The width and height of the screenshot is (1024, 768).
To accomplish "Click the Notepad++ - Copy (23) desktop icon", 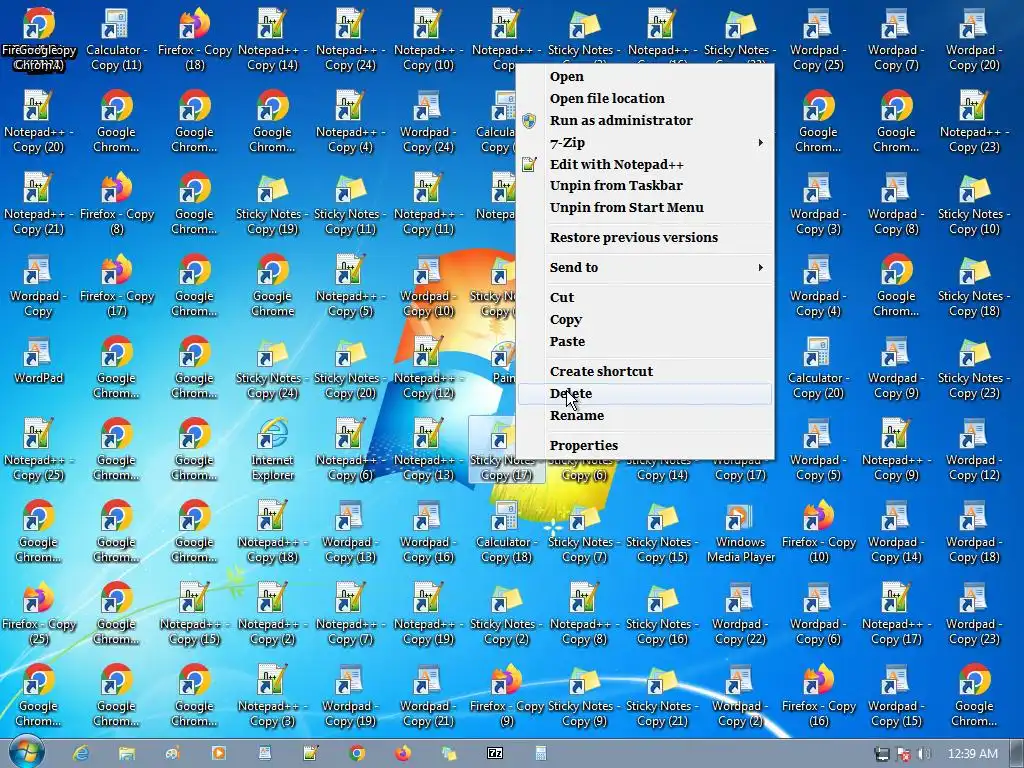I will click(974, 121).
